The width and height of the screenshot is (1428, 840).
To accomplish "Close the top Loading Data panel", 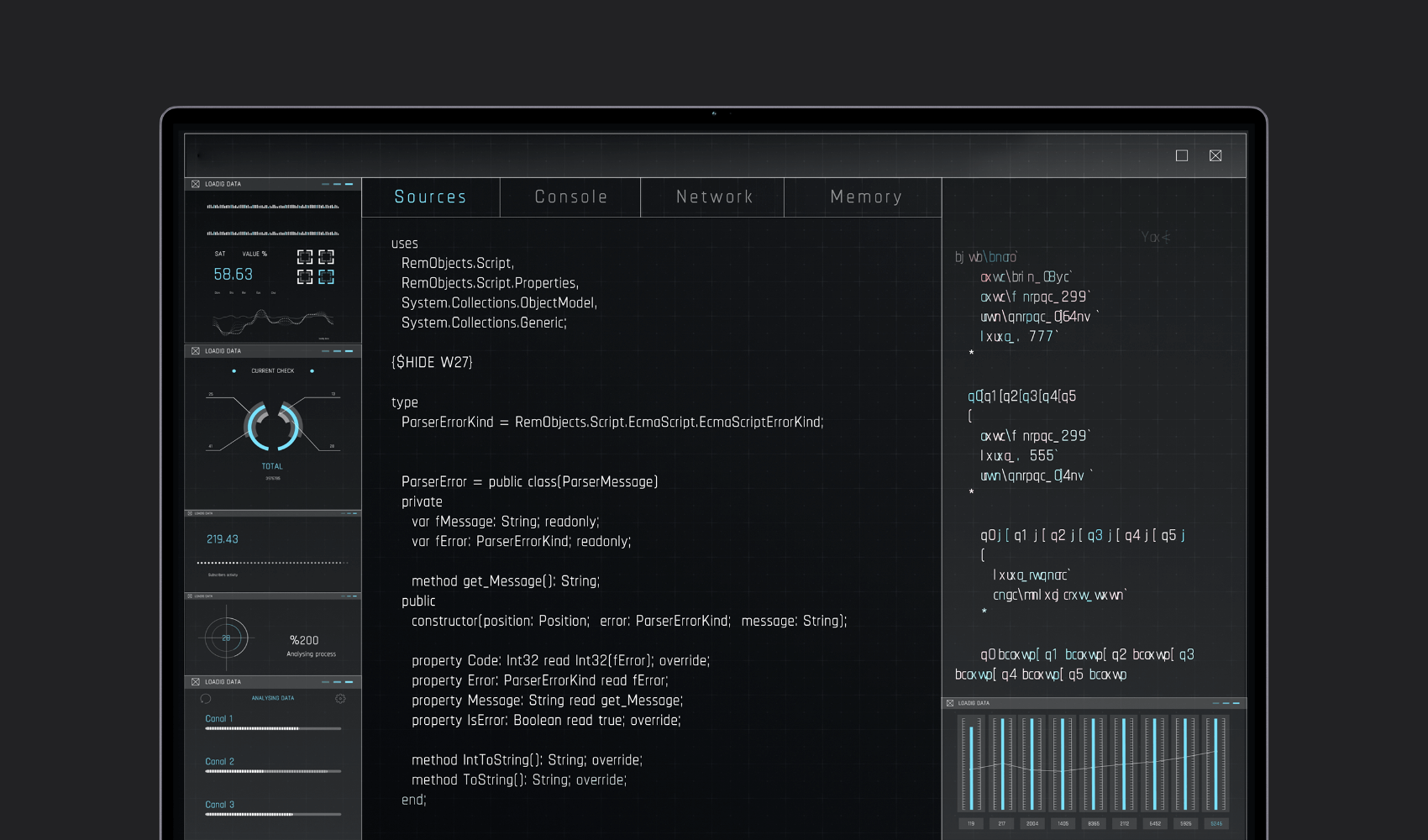I will pyautogui.click(x=196, y=184).
